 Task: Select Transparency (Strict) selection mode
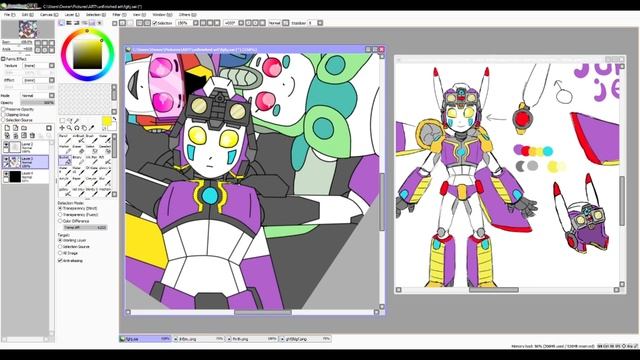point(60,208)
